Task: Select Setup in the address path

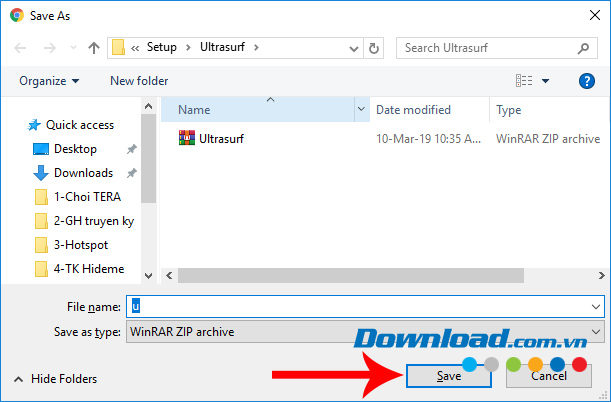Action: point(161,47)
